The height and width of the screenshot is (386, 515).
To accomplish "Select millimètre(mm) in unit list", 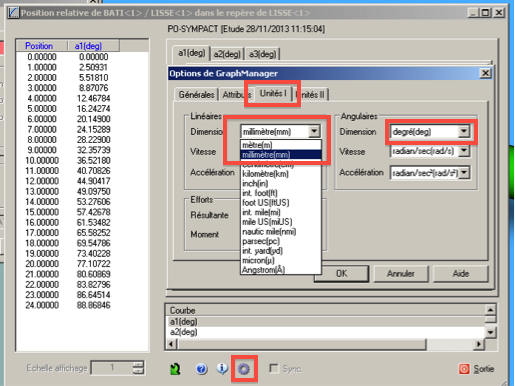I will [281, 155].
